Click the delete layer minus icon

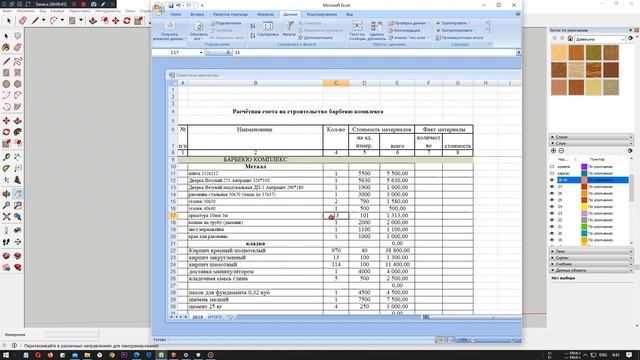[561, 151]
